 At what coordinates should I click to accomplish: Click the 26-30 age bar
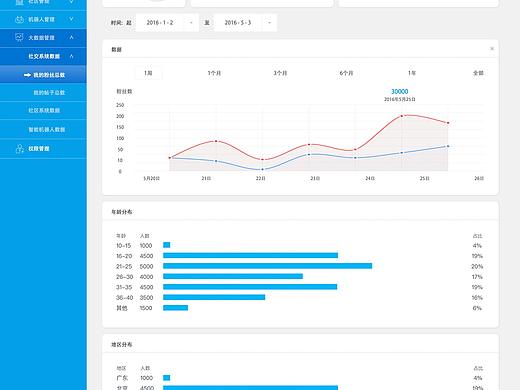point(233,276)
